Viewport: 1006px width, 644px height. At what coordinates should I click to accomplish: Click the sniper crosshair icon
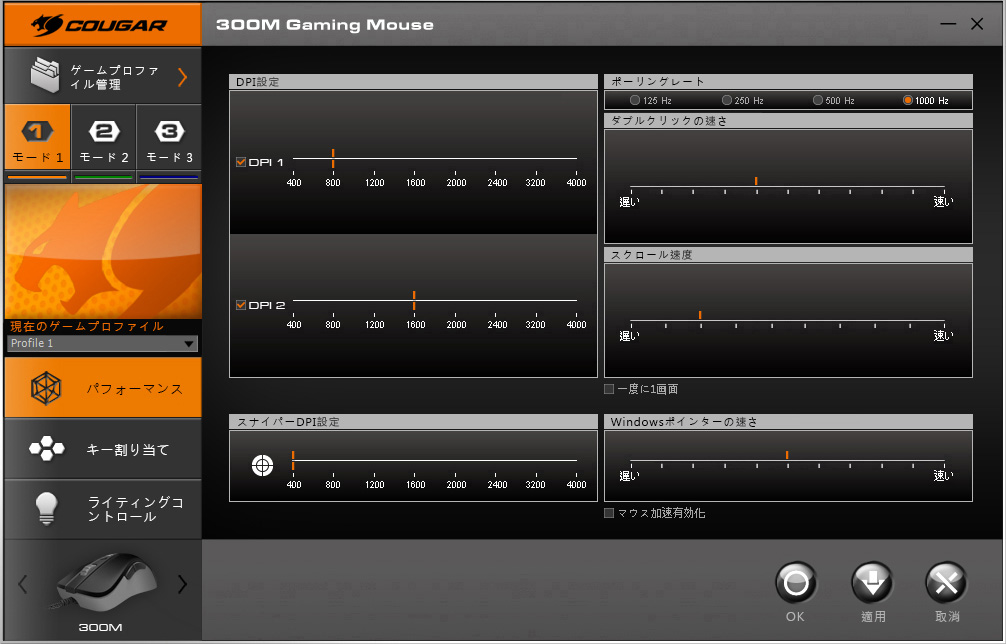pos(262,465)
